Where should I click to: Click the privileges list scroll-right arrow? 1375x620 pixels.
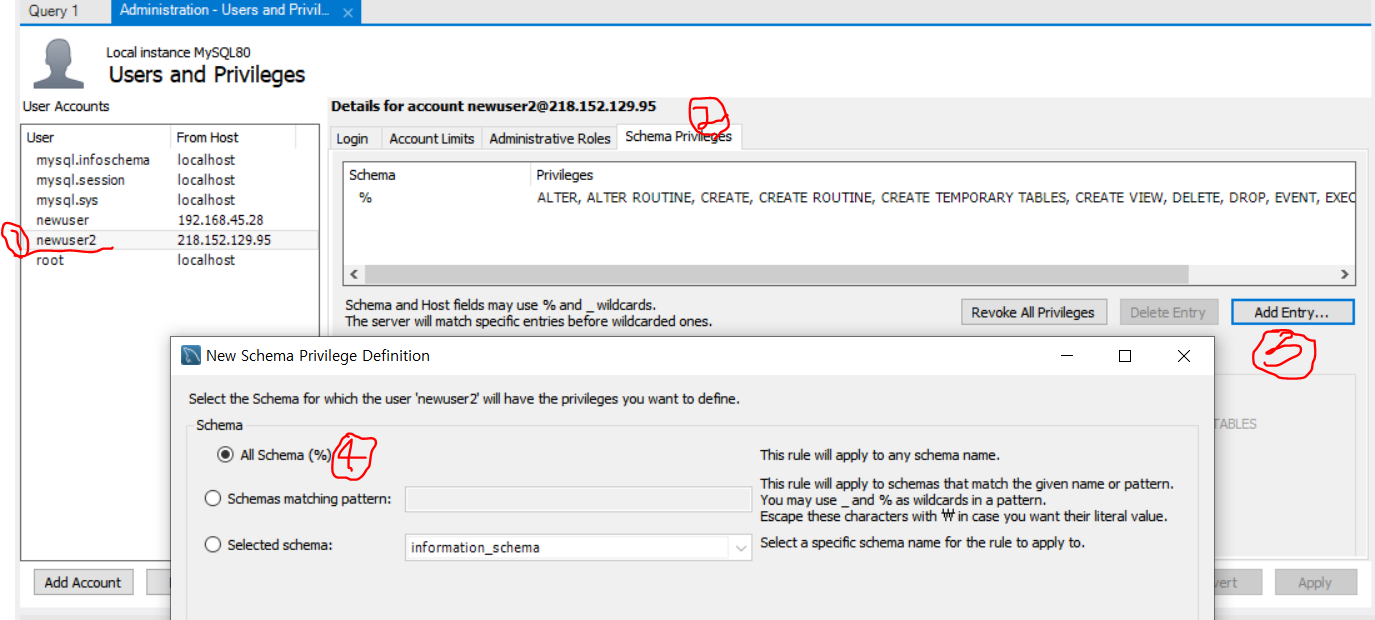[1345, 274]
